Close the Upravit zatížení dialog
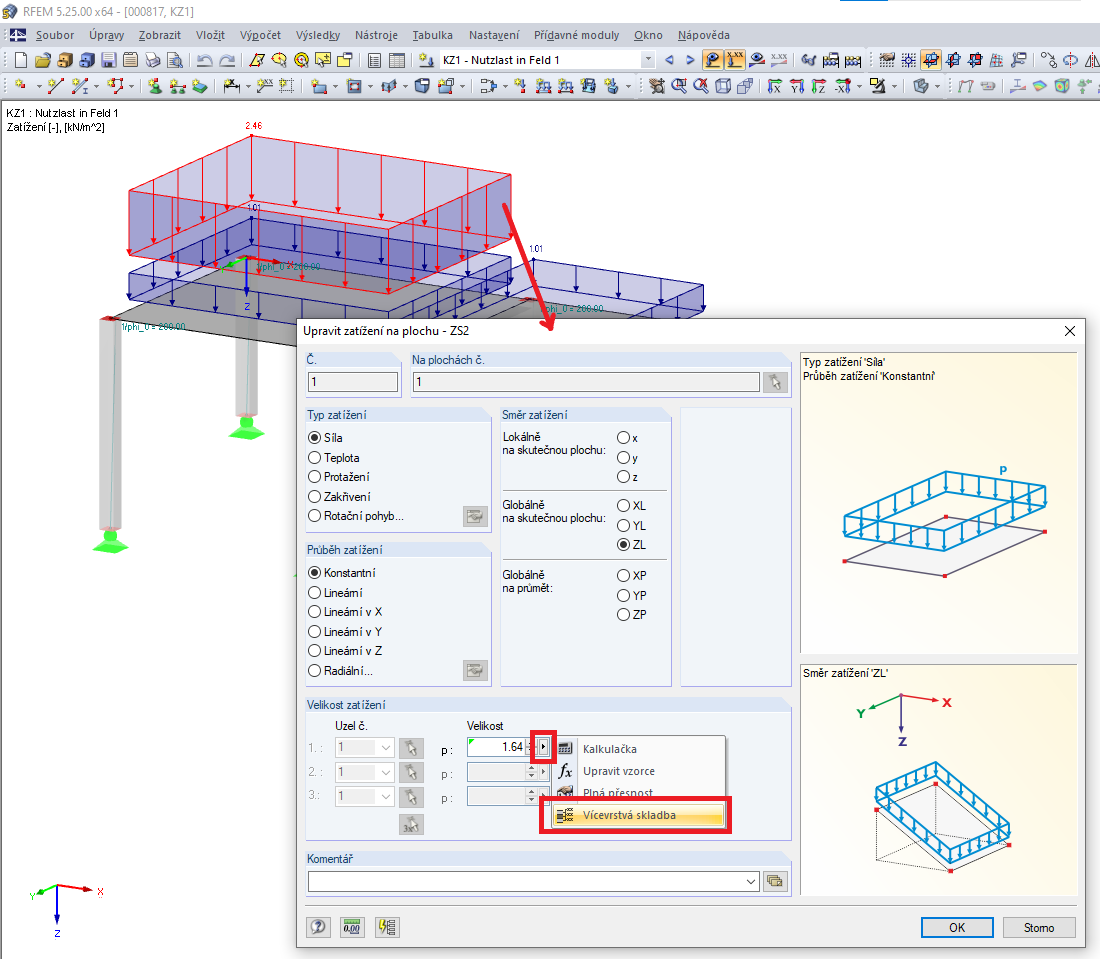Viewport: 1100px width, 959px height. click(x=1070, y=331)
